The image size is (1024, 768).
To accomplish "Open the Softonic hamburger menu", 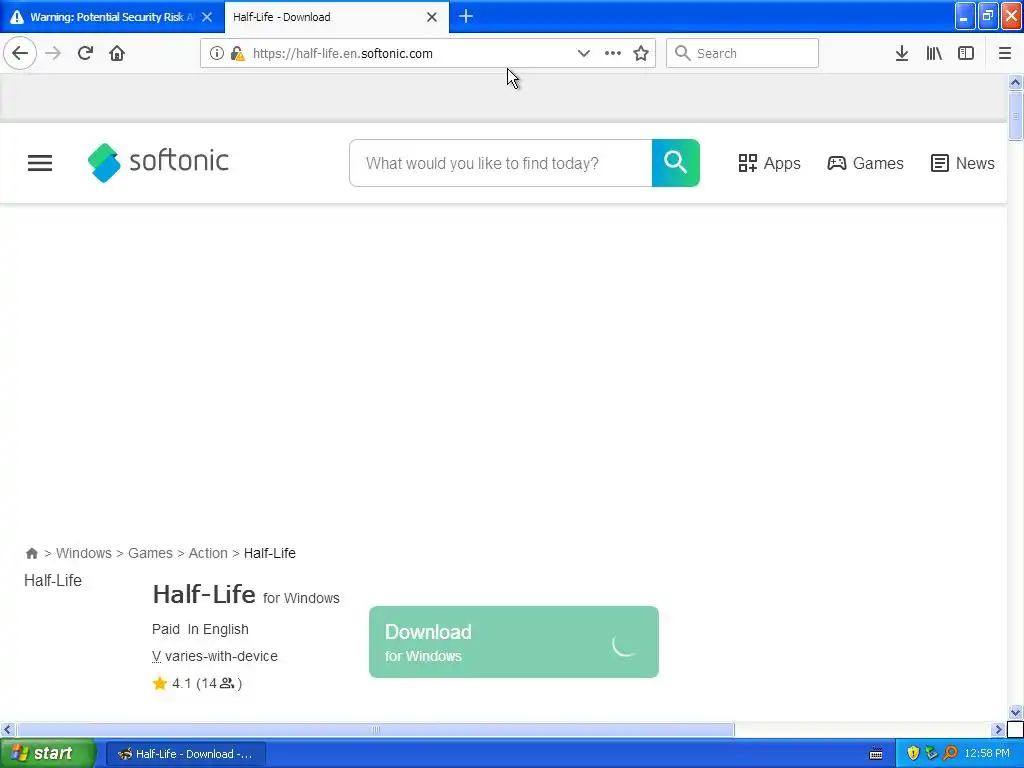I will pos(40,163).
